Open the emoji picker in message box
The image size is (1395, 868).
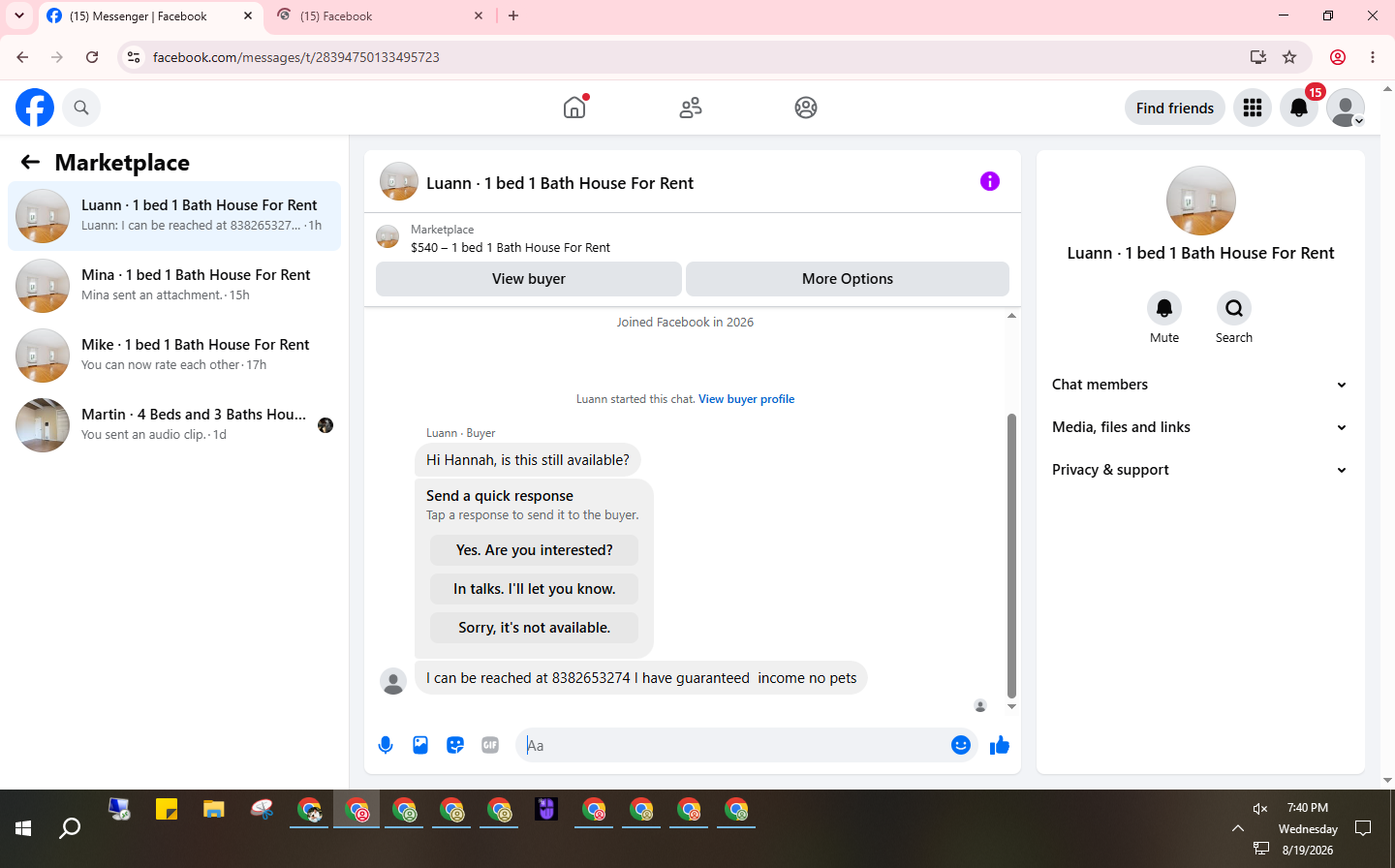961,745
